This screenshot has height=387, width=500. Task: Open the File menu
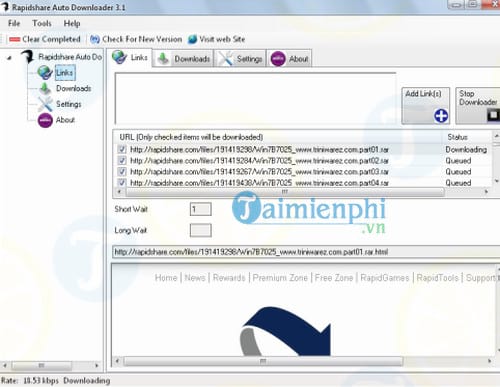click(14, 23)
